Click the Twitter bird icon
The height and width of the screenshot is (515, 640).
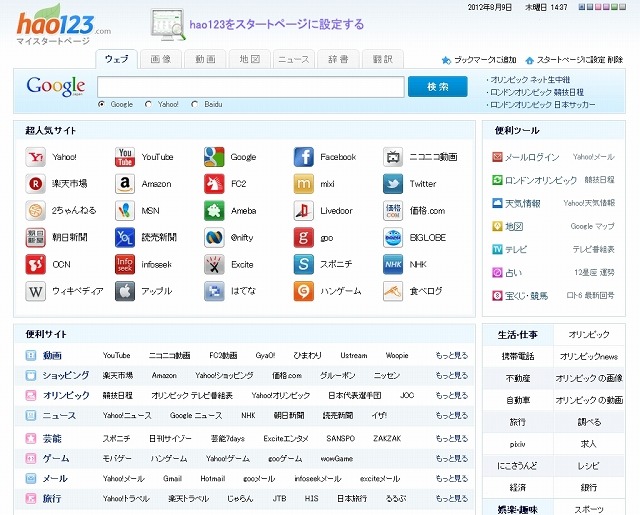pos(393,184)
